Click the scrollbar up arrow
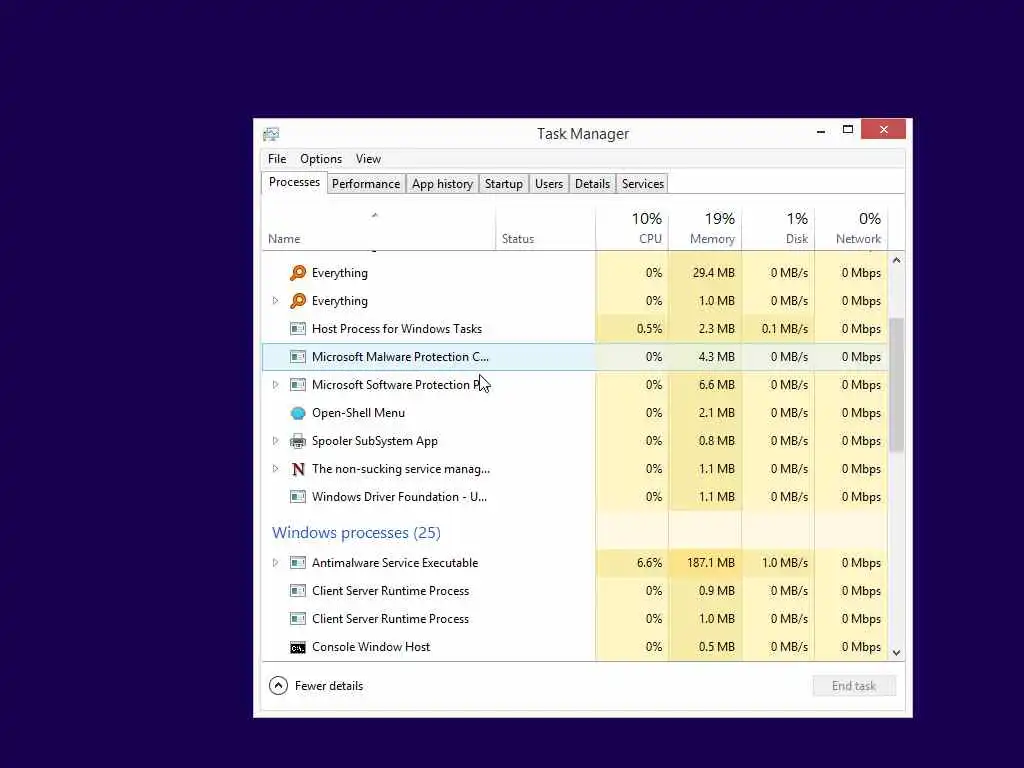 coord(897,260)
